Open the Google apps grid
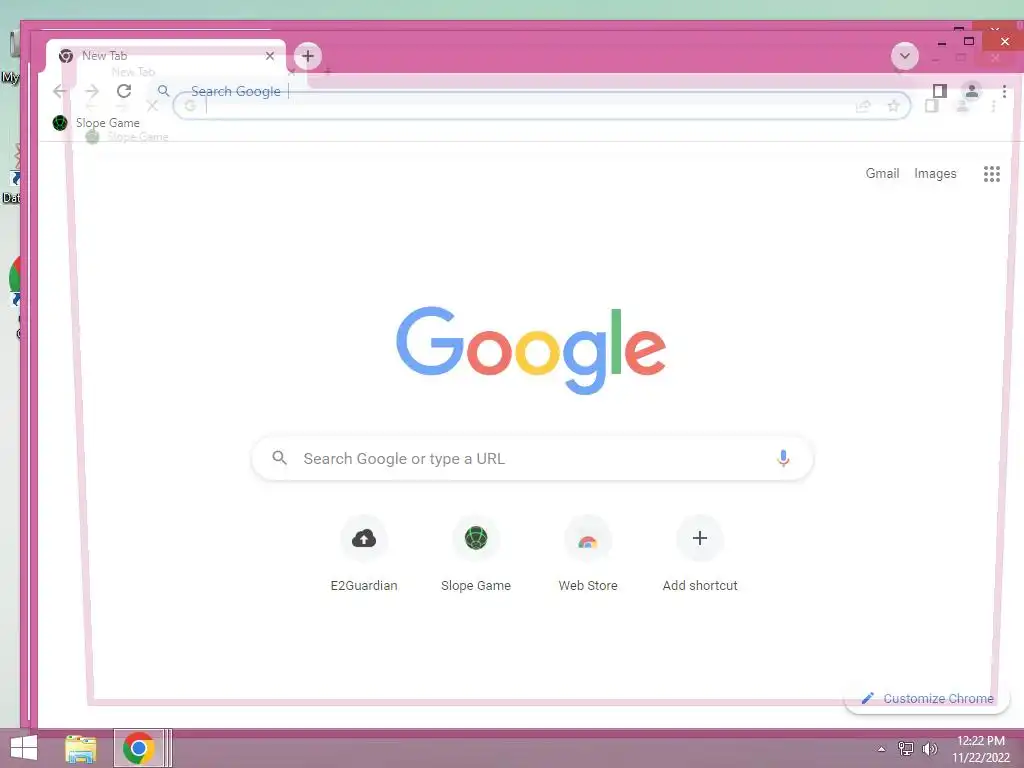 click(x=991, y=174)
